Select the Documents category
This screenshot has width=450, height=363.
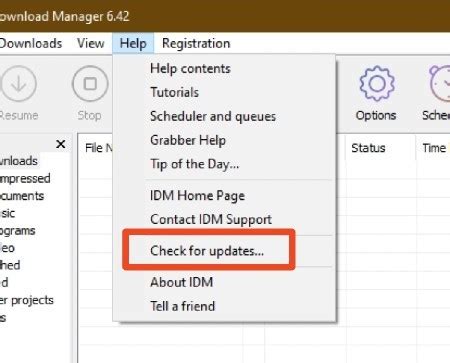click(22, 196)
